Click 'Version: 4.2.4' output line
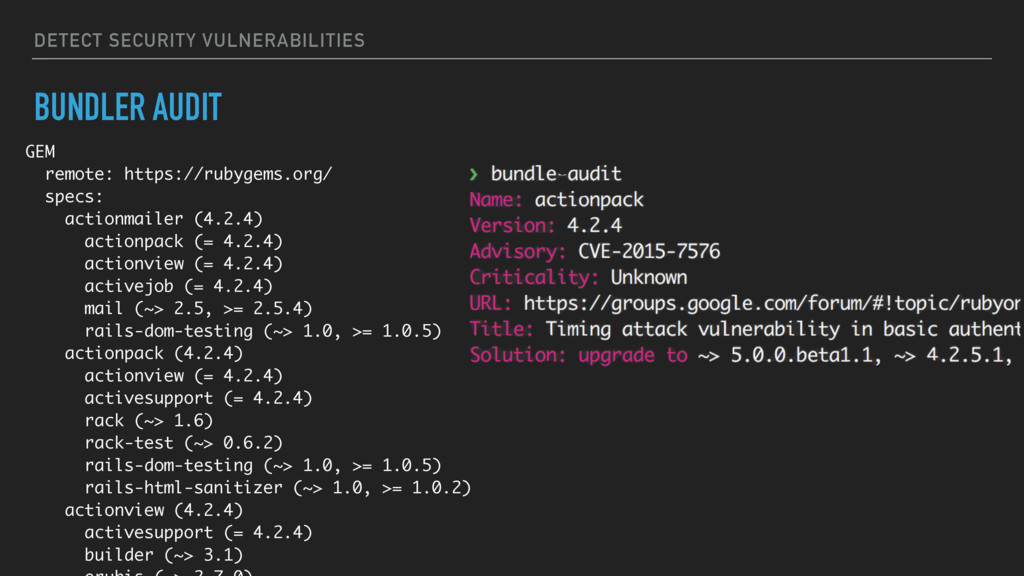 click(545, 226)
